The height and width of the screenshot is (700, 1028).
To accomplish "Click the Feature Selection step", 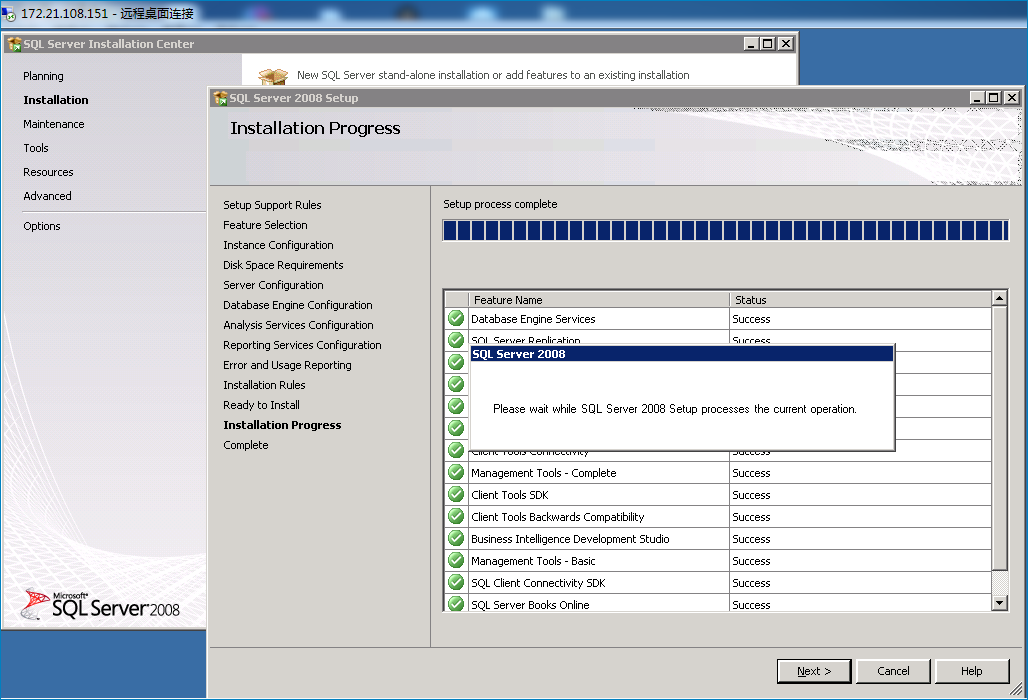I will [265, 225].
